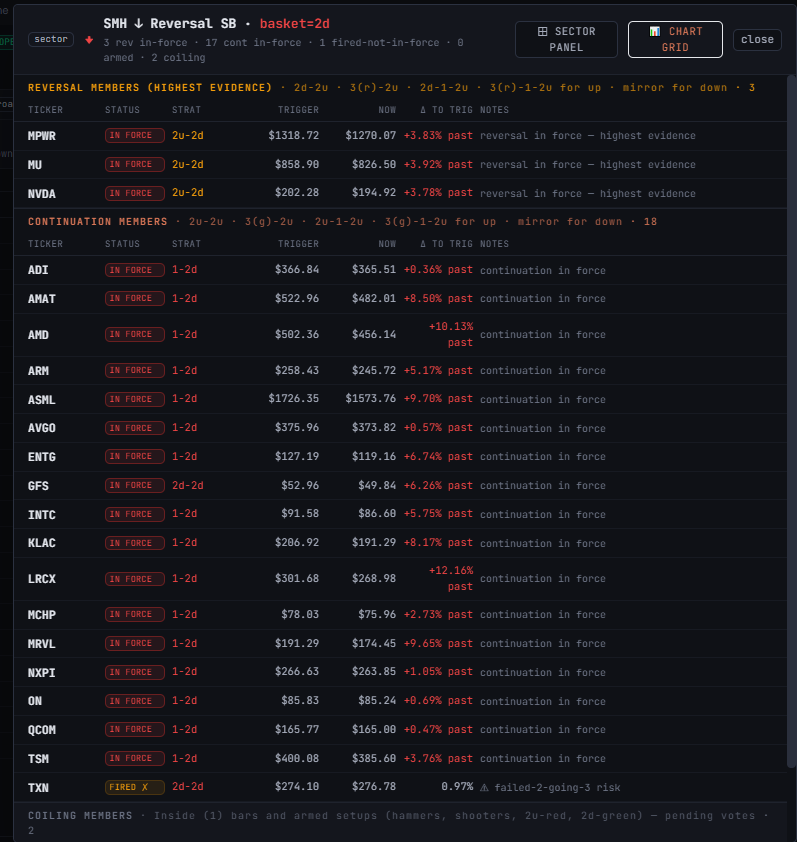Click the TRIGGER column header in reversal table
The width and height of the screenshot is (797, 842).
[x=298, y=110]
